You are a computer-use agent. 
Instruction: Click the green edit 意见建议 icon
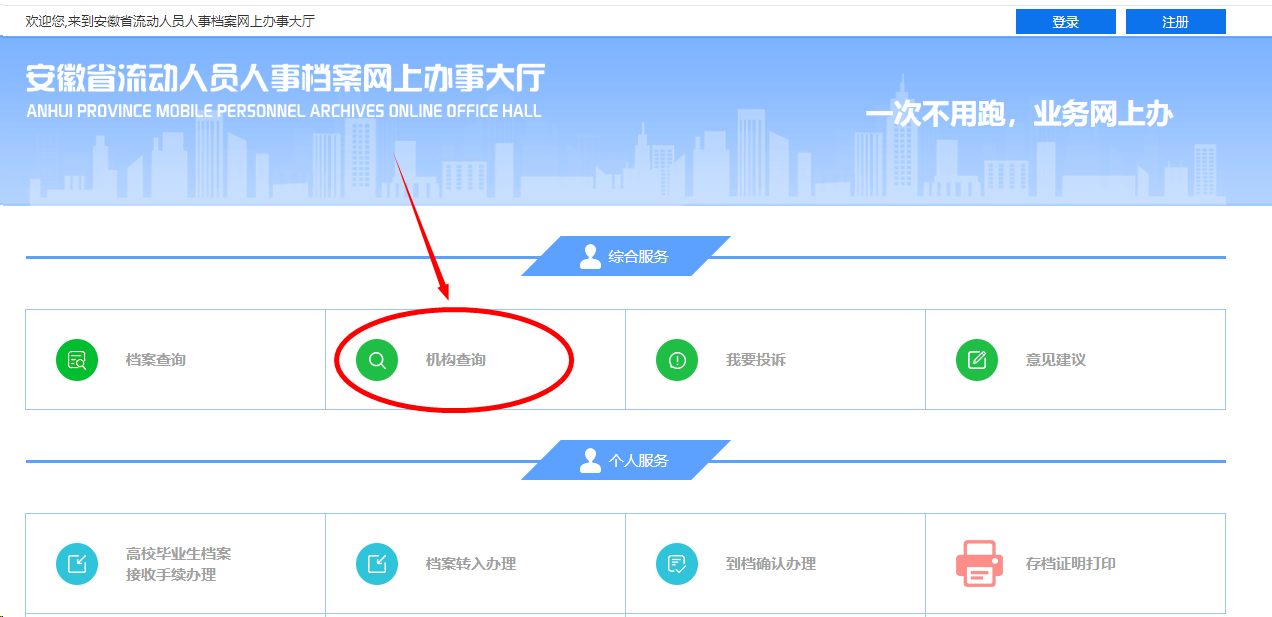pyautogui.click(x=977, y=360)
